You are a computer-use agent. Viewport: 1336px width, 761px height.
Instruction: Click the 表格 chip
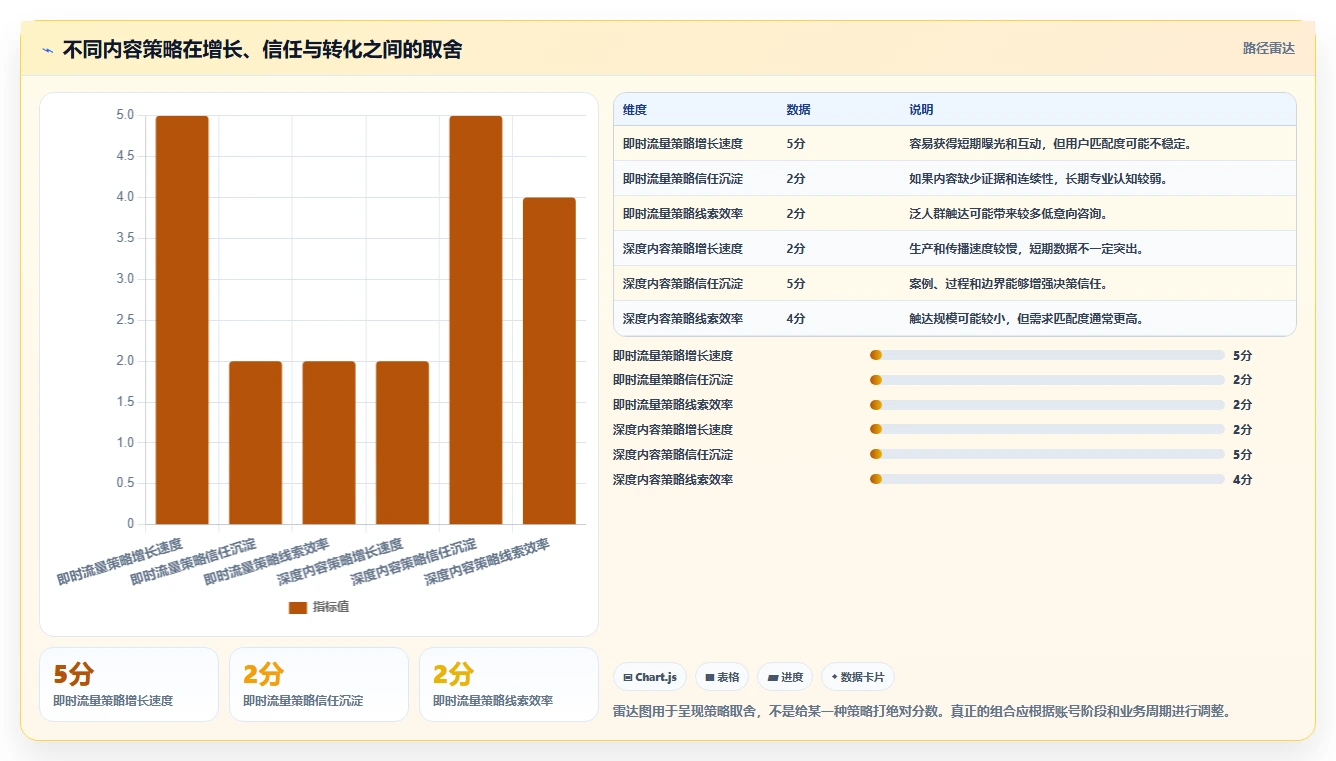(x=722, y=677)
